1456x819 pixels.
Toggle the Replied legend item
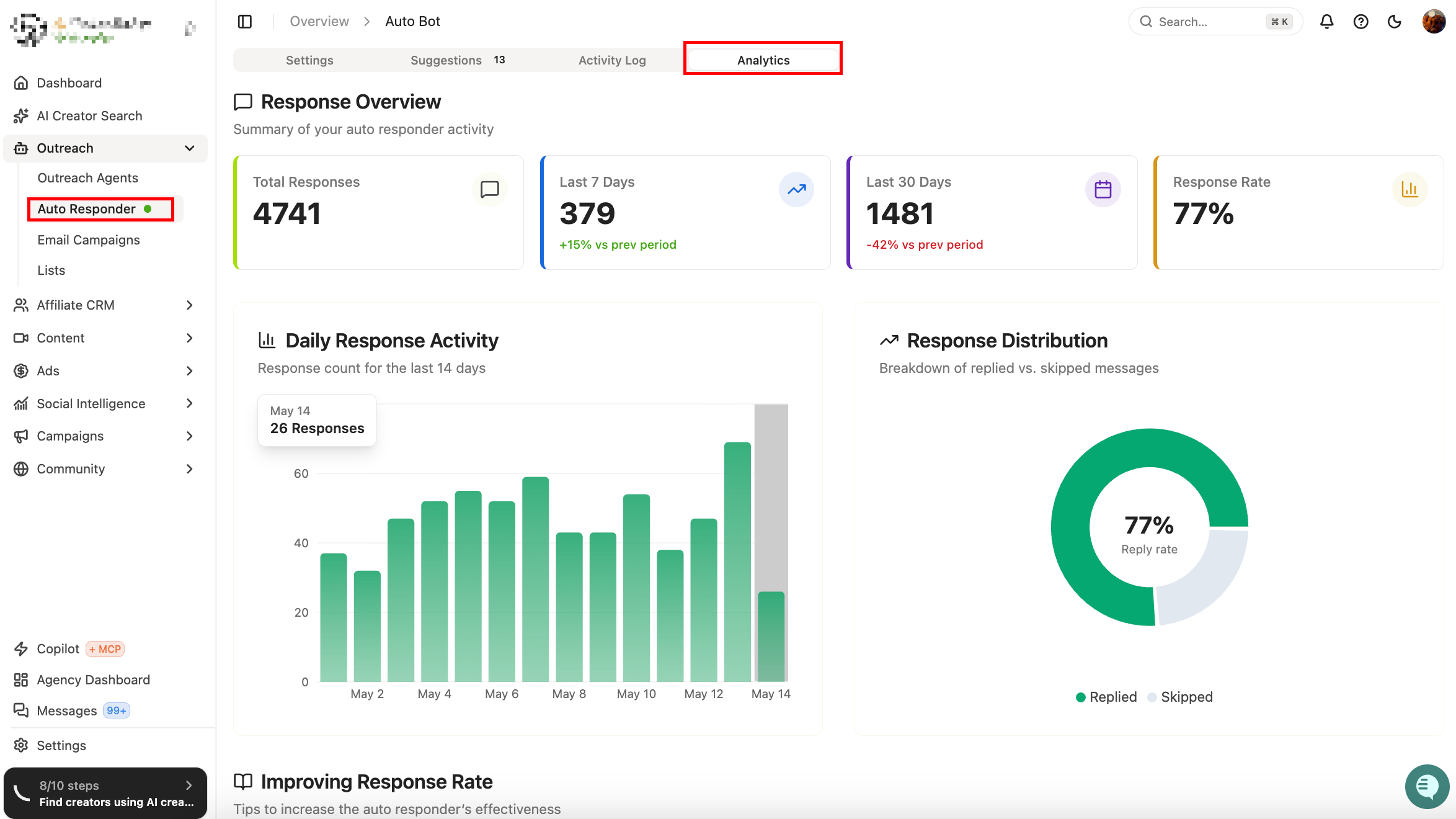[x=1106, y=697]
